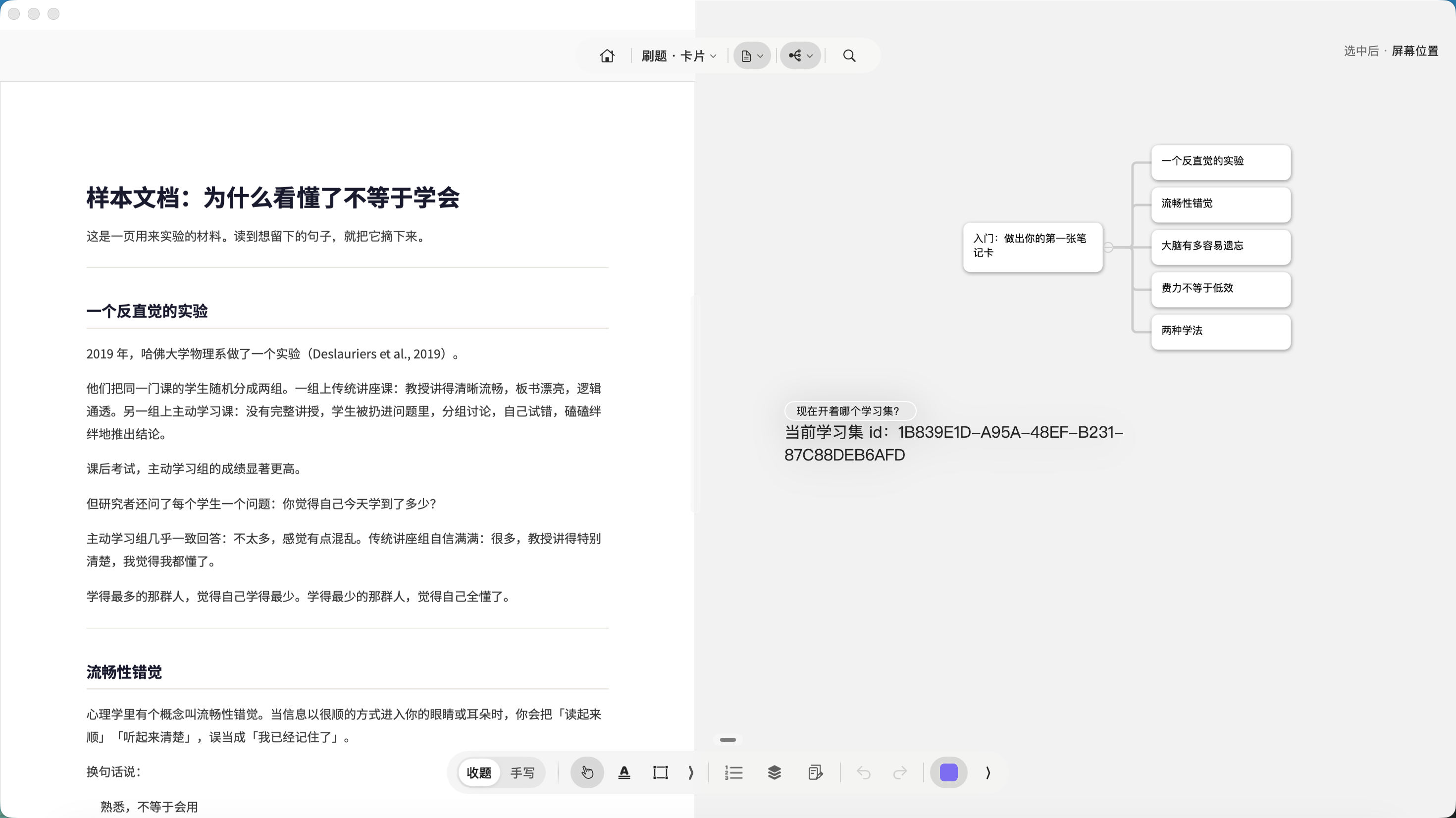Select the 两种学法 mind map node
The image size is (1456, 818).
(1221, 332)
